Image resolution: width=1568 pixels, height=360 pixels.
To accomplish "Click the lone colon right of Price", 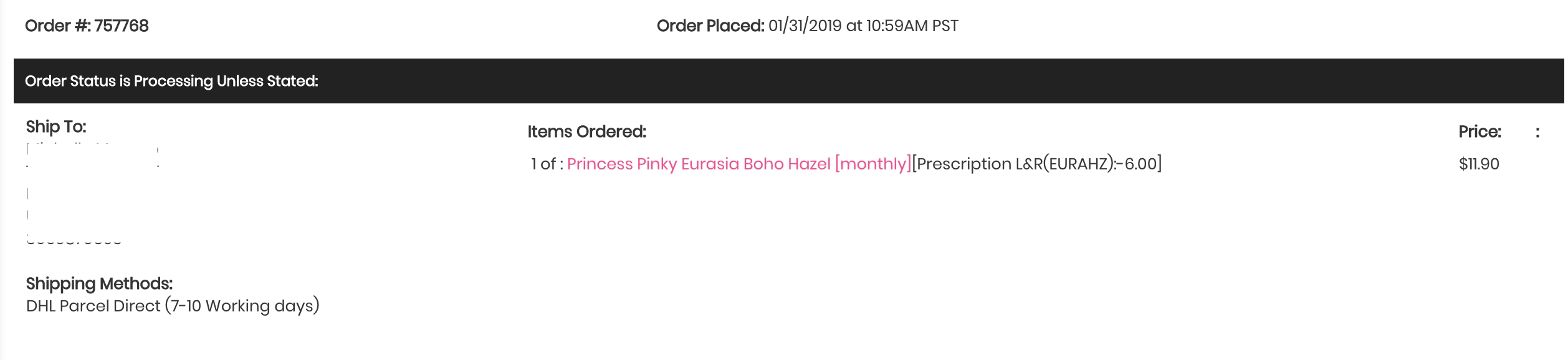I will coord(1537,132).
